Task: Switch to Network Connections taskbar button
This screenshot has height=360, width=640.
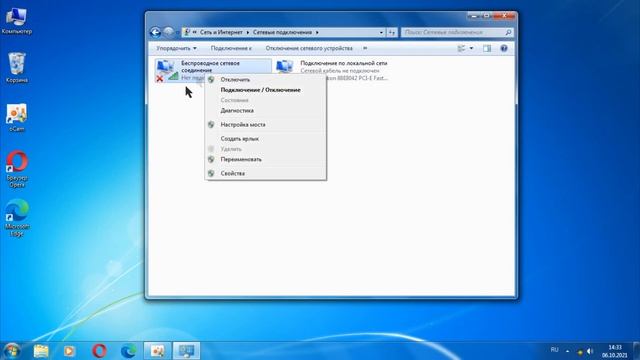Action: click(x=187, y=351)
